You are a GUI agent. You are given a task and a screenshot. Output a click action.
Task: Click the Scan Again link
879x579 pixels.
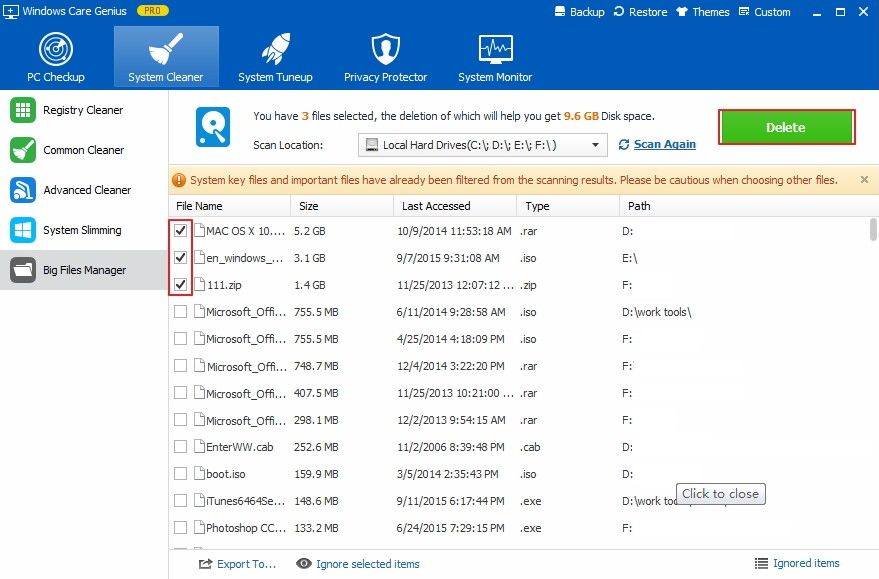coord(664,145)
